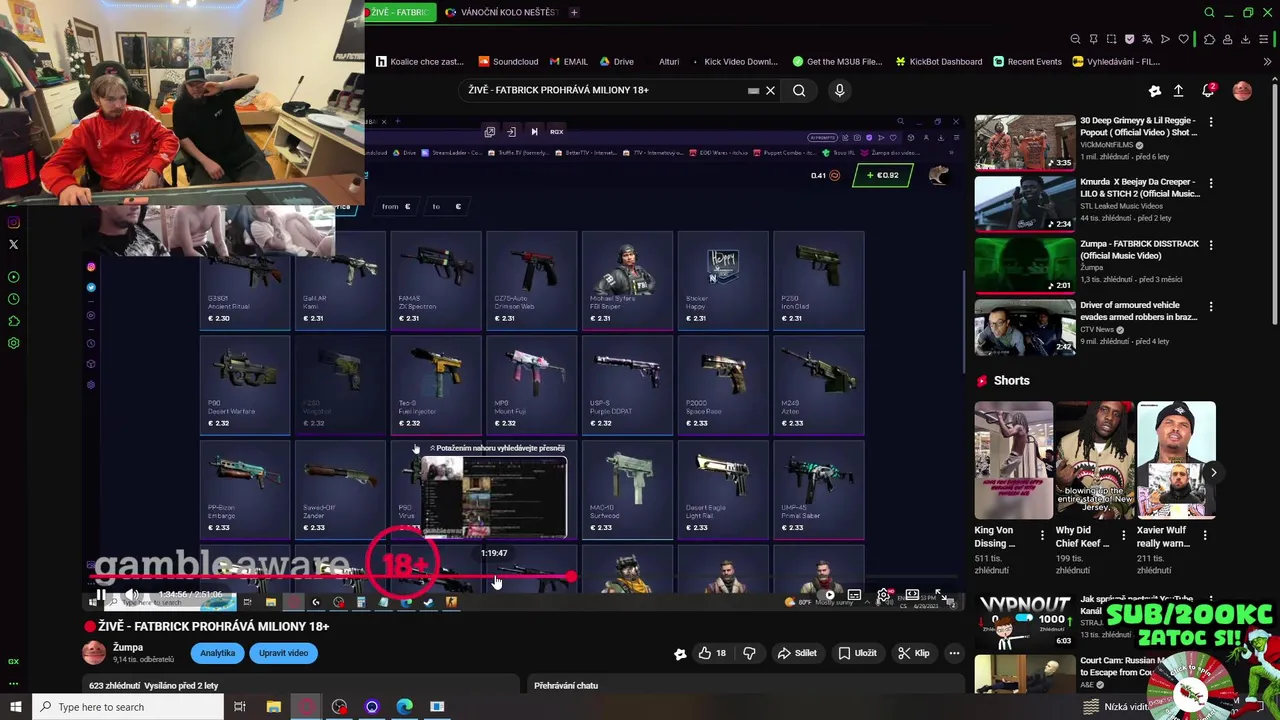This screenshot has height=720, width=1280.
Task: Switch to VÁNOČNÍ KOLO NEŠTĚSTÍ tab
Action: point(502,12)
